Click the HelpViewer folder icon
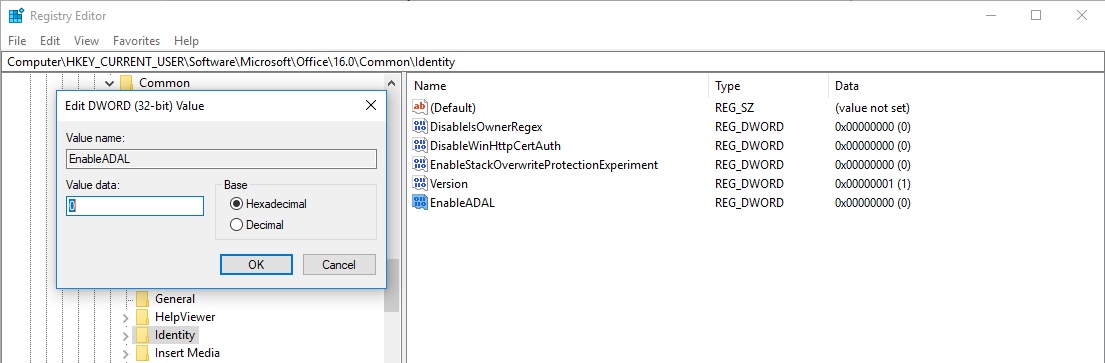1105x363 pixels. coord(142,317)
